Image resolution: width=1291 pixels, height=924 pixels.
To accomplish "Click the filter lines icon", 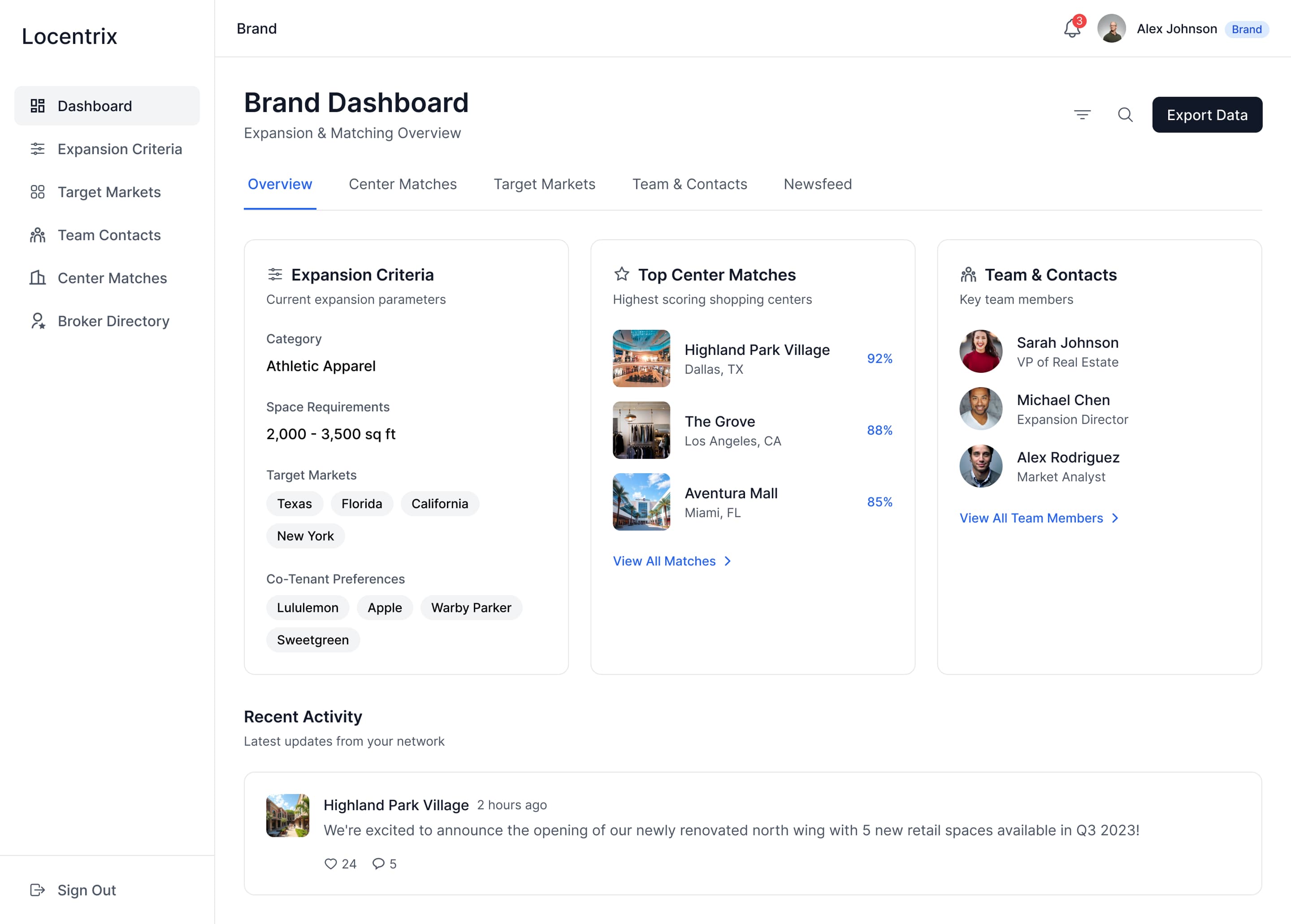I will pos(1082,115).
